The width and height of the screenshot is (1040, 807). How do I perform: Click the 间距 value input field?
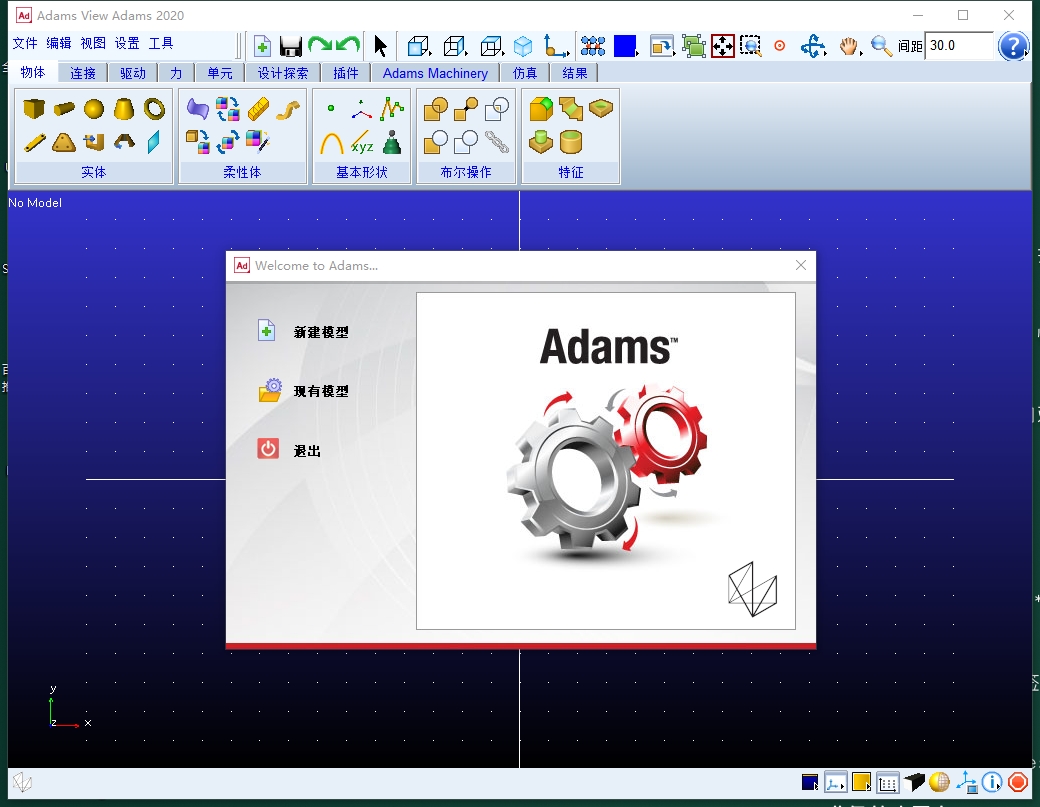[955, 45]
